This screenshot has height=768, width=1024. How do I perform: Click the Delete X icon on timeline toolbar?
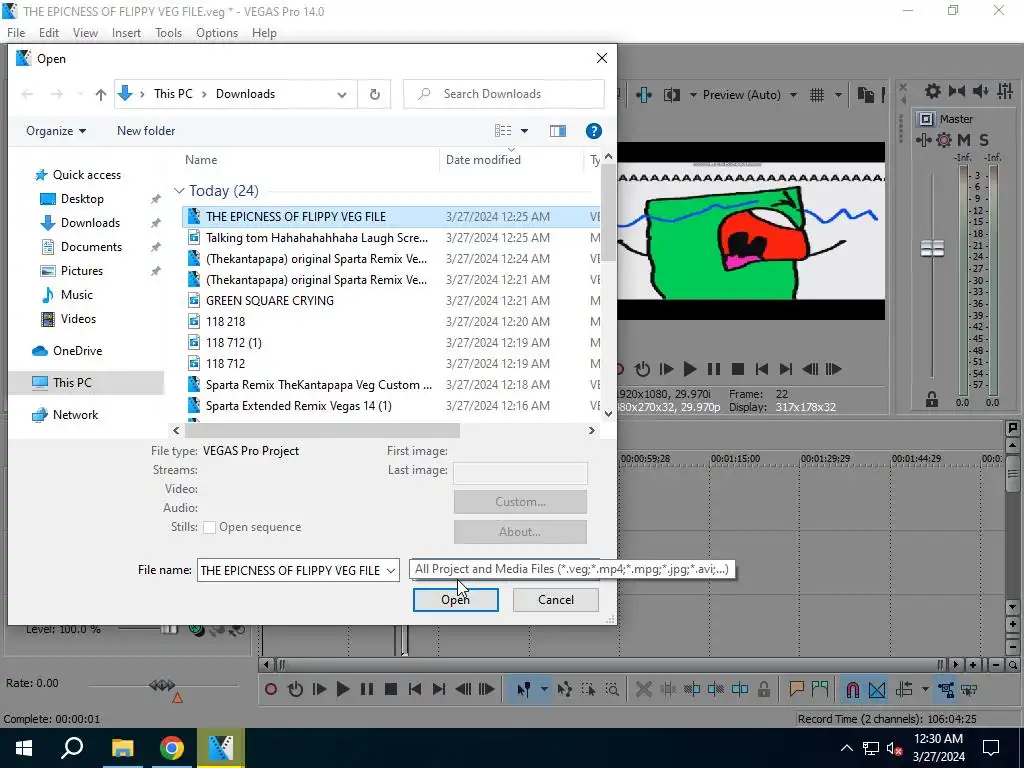pyautogui.click(x=643, y=689)
